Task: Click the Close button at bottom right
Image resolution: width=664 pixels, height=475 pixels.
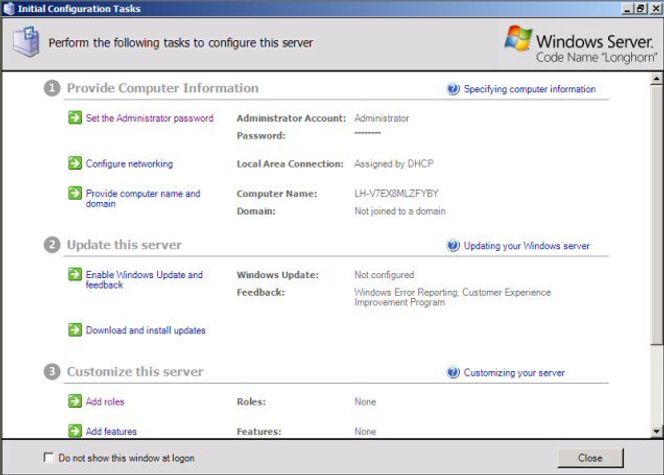Action: 590,458
